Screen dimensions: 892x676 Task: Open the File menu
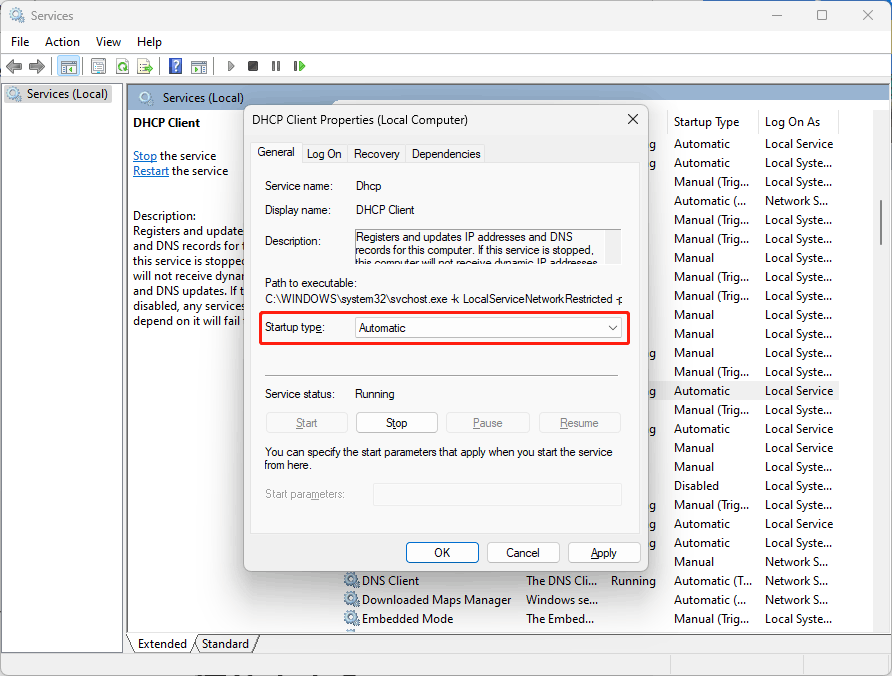(x=20, y=42)
